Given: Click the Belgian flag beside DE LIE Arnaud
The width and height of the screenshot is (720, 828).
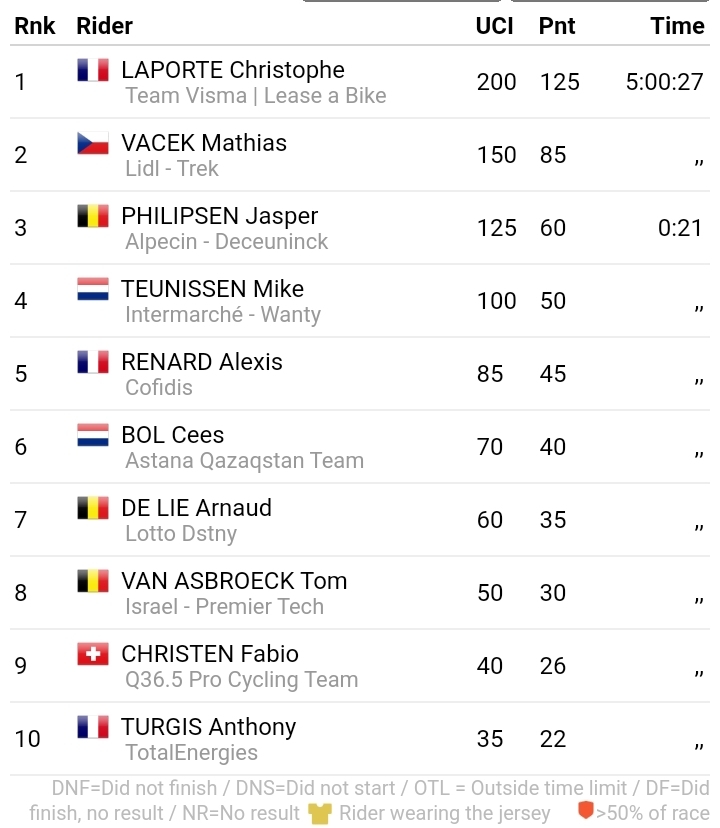Looking at the screenshot, I should click(x=93, y=508).
